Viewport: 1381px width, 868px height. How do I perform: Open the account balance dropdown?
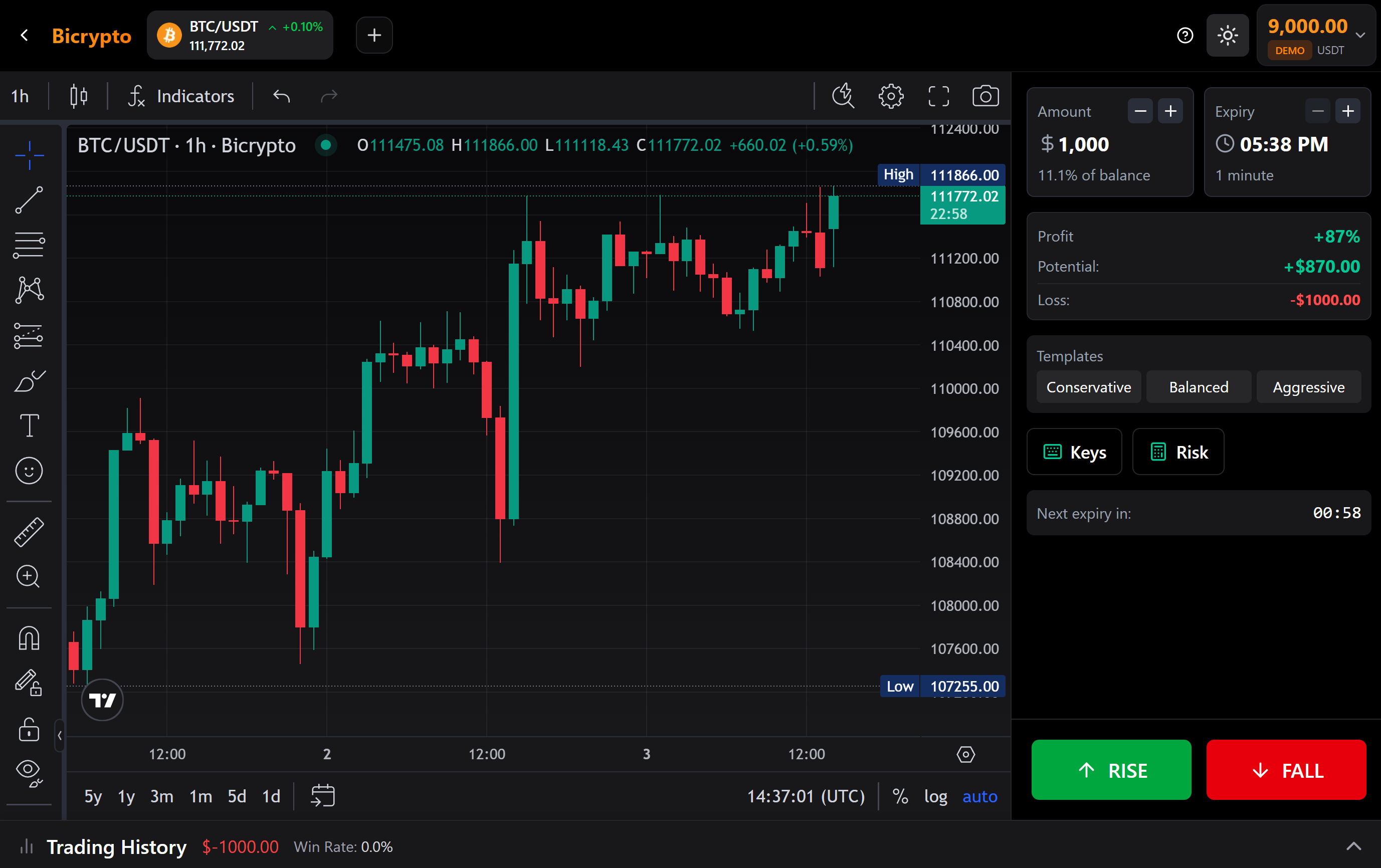click(1360, 35)
